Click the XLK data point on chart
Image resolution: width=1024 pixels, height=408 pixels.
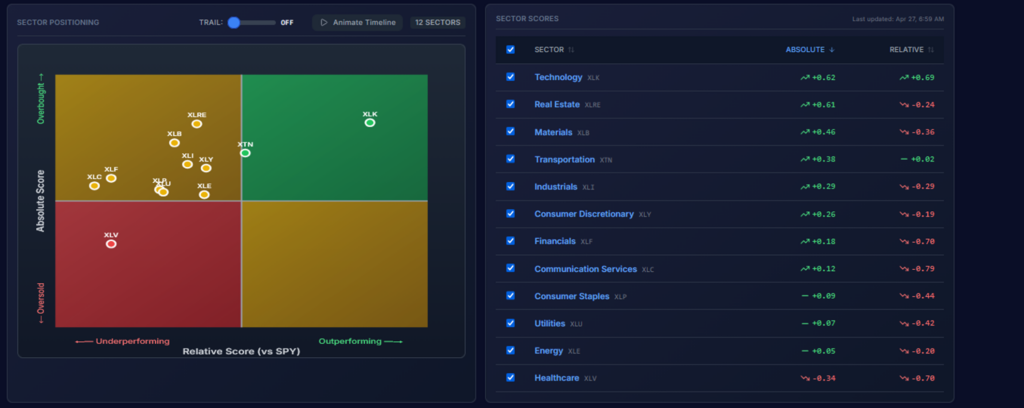370,122
